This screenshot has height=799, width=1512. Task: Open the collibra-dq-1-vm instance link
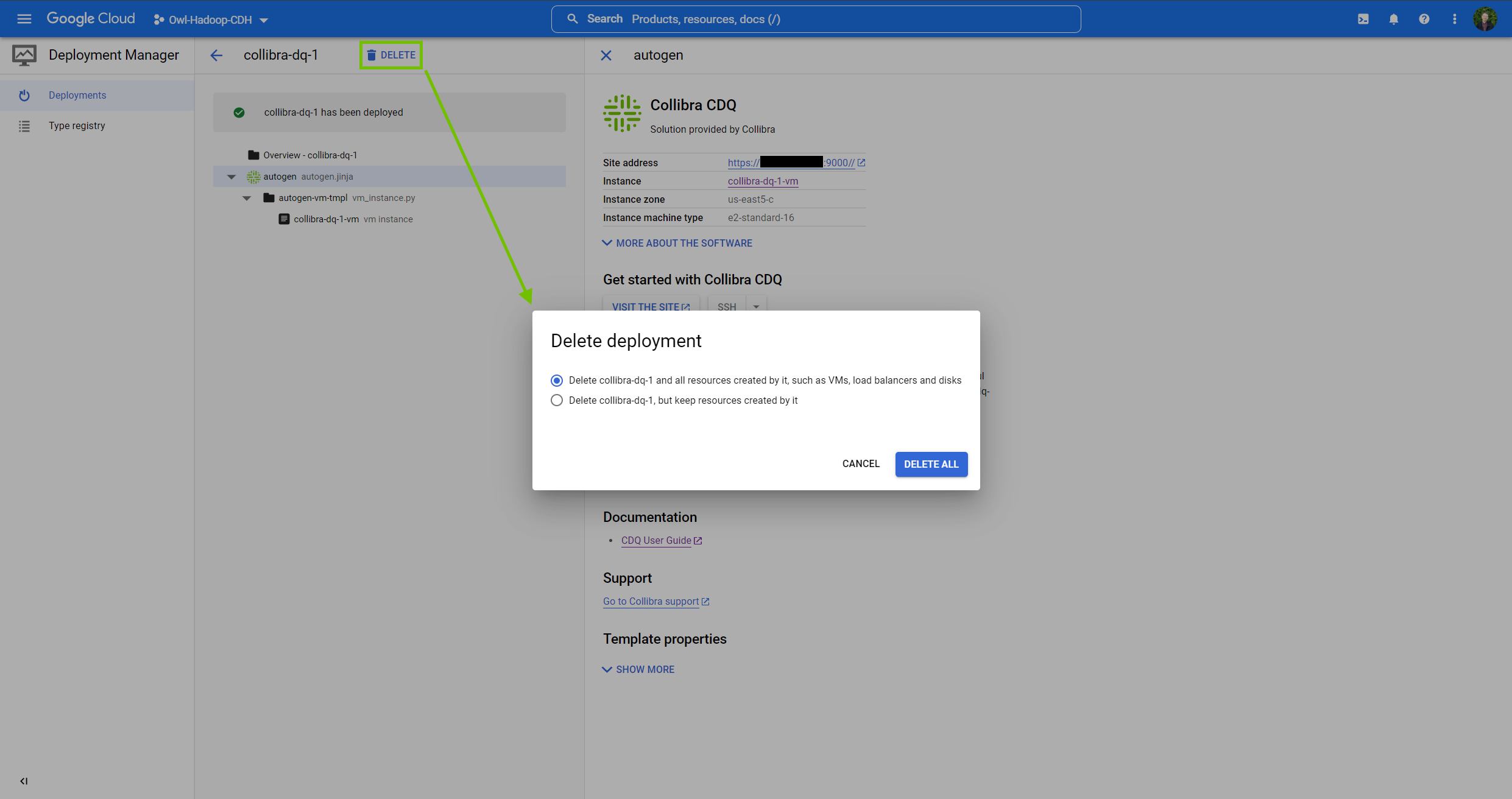763,181
